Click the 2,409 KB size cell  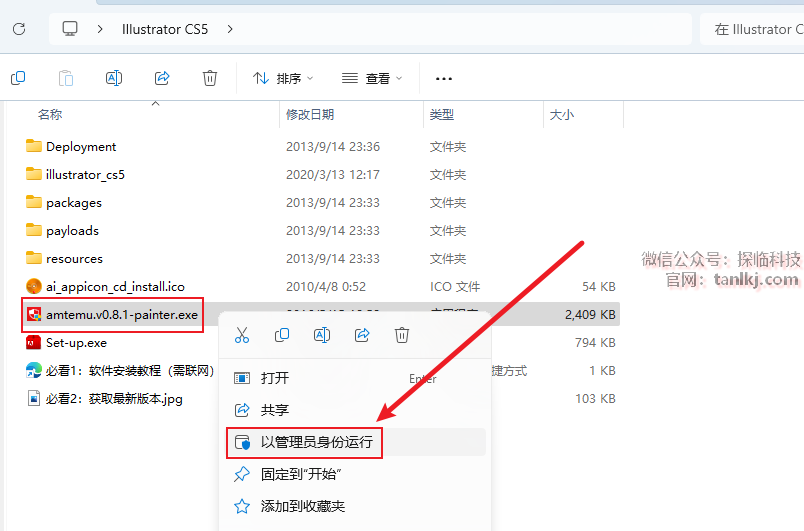(x=590, y=315)
